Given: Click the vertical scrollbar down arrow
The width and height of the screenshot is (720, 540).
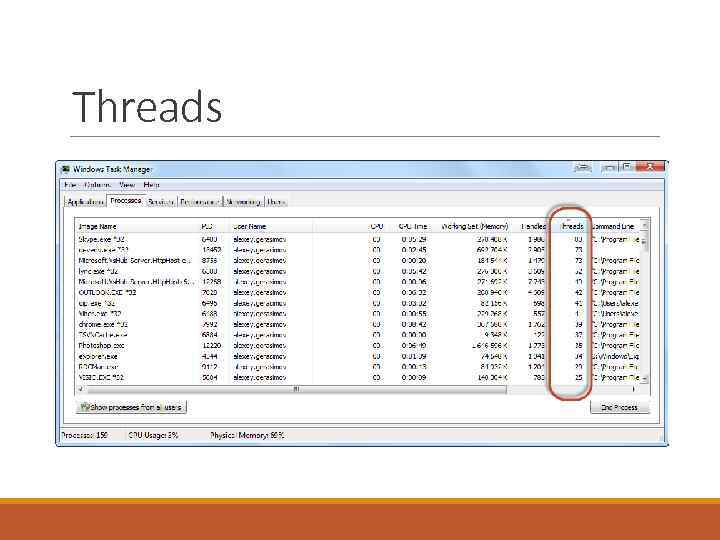Looking at the screenshot, I should 644,378.
